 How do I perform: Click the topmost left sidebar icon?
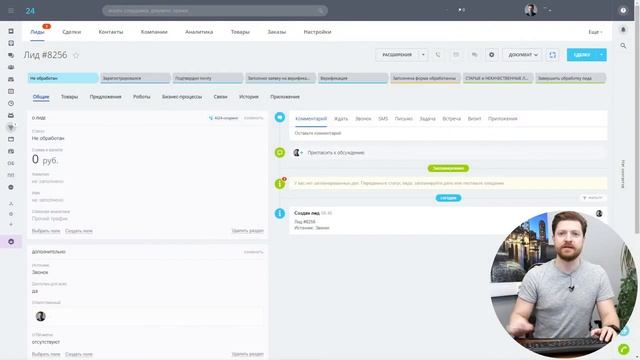click(x=11, y=31)
